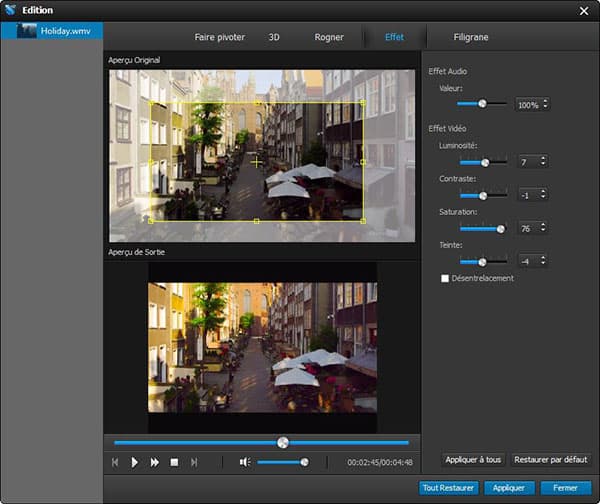The height and width of the screenshot is (504, 600).
Task: Open the Faire pivoter tab
Action: point(220,37)
